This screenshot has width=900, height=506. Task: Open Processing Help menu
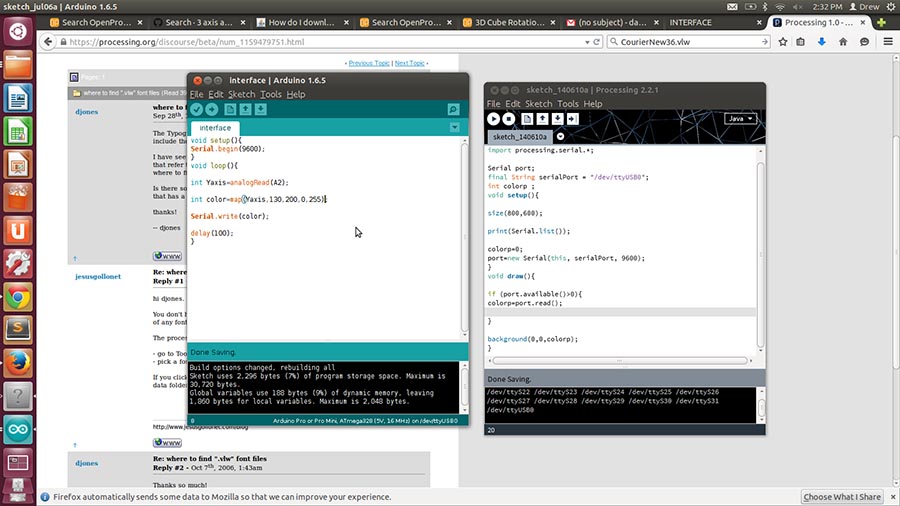coord(593,104)
